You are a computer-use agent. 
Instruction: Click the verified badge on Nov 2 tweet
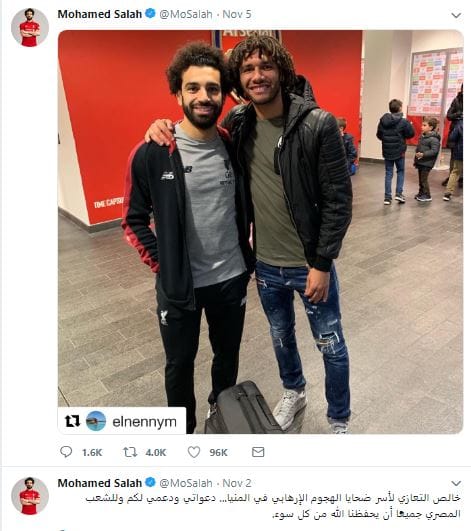[150, 482]
